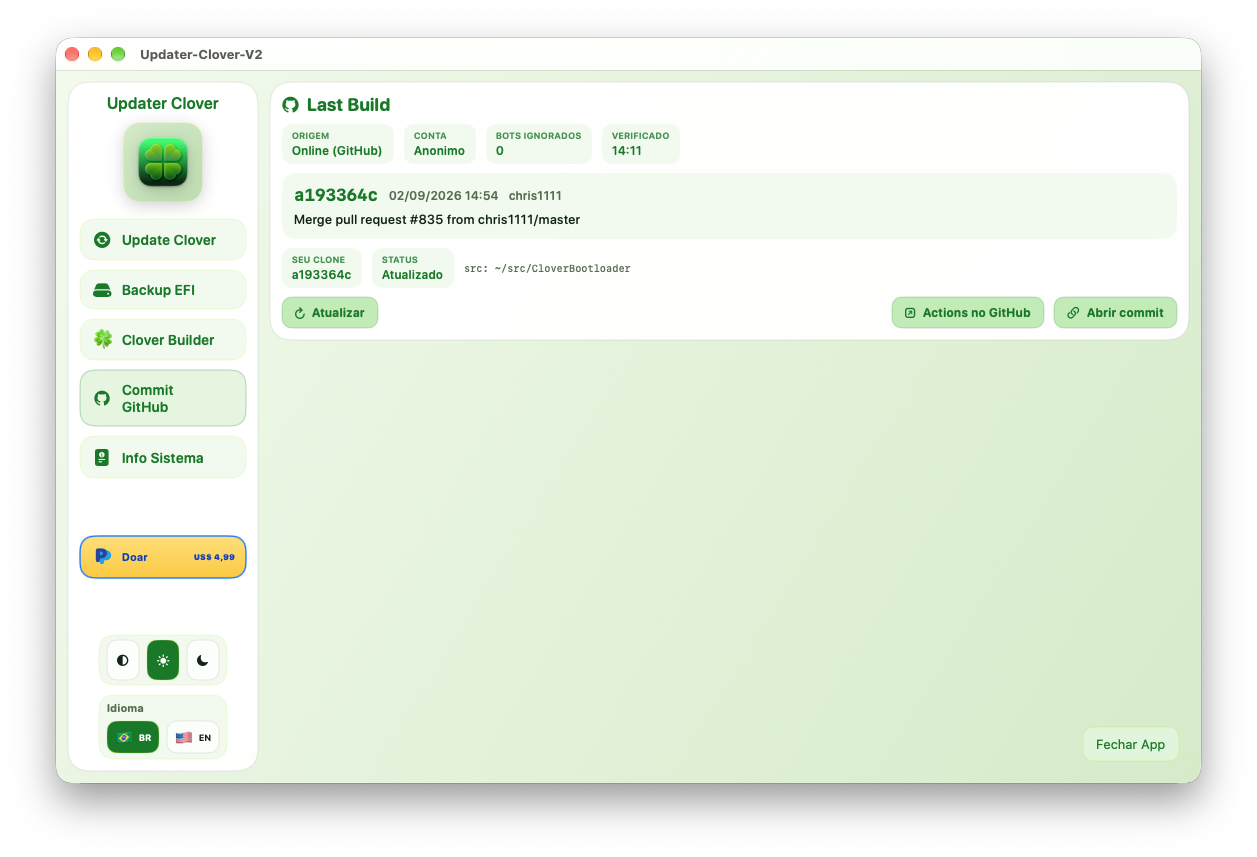Click the Verificado 14:11 chip
Image resolution: width=1257 pixels, height=857 pixels.
click(641, 144)
